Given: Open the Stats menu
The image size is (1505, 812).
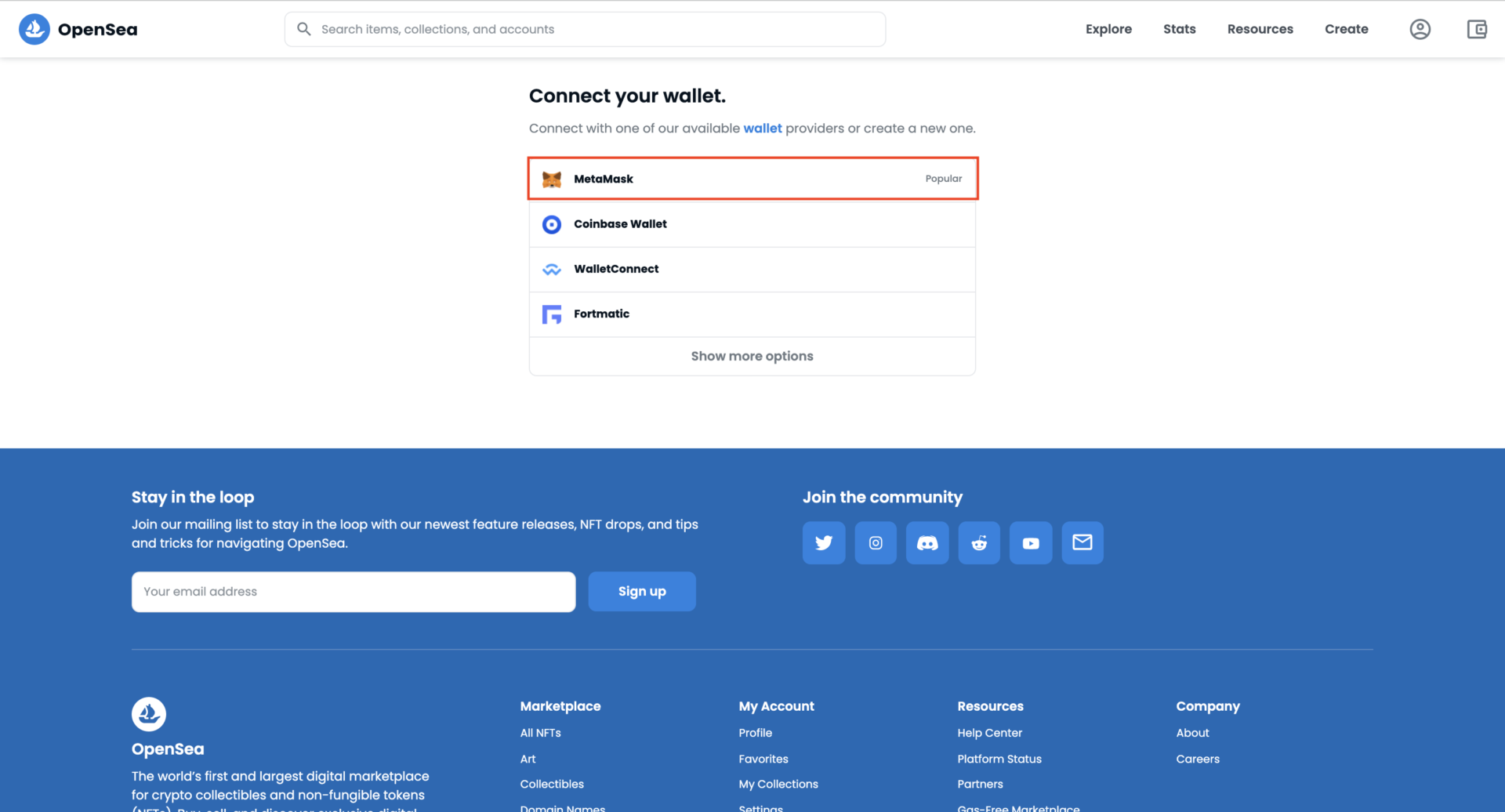Looking at the screenshot, I should click(1179, 29).
